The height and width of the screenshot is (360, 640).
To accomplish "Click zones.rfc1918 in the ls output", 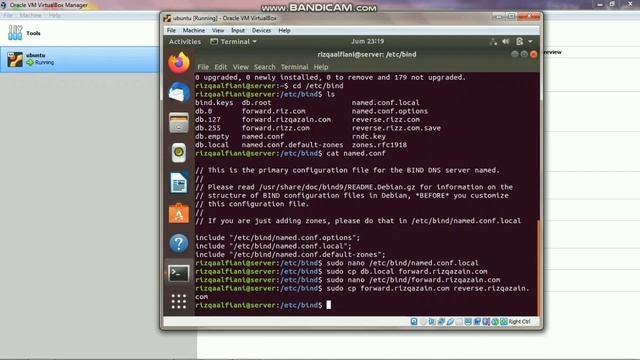I will (x=379, y=145).
